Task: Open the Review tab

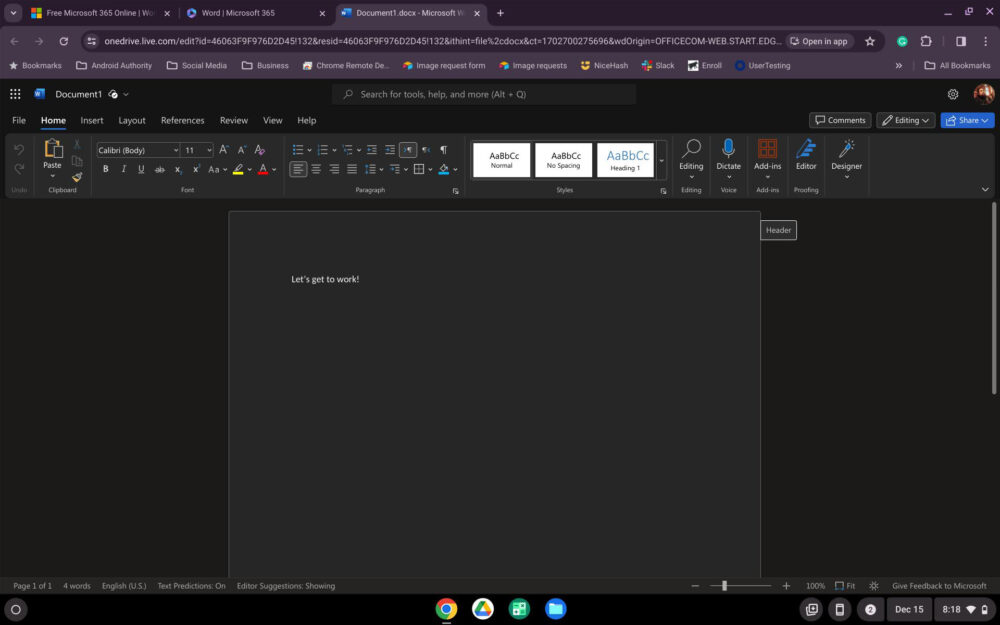Action: pyautogui.click(x=233, y=120)
